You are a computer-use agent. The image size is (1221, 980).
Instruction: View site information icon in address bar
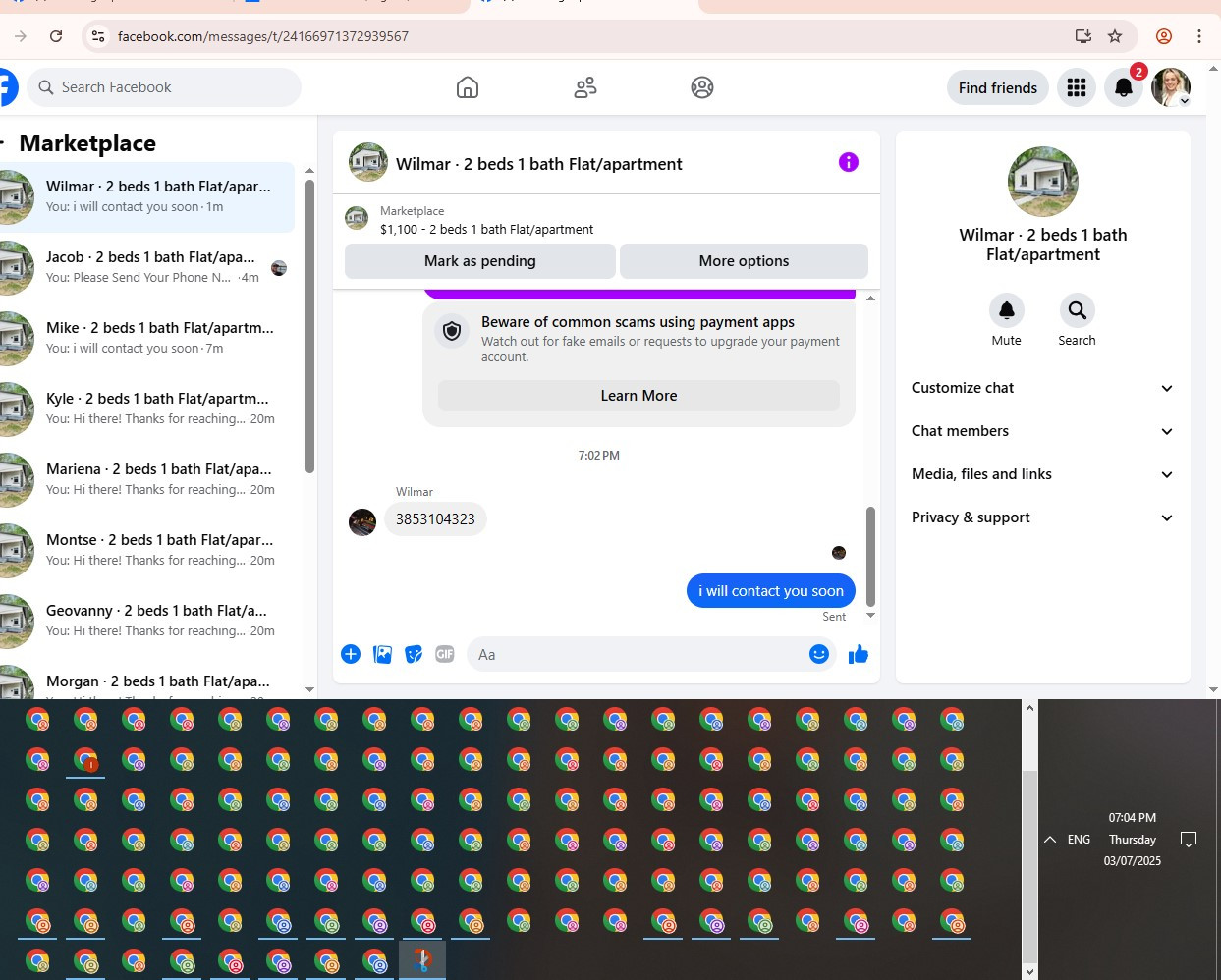tap(97, 36)
